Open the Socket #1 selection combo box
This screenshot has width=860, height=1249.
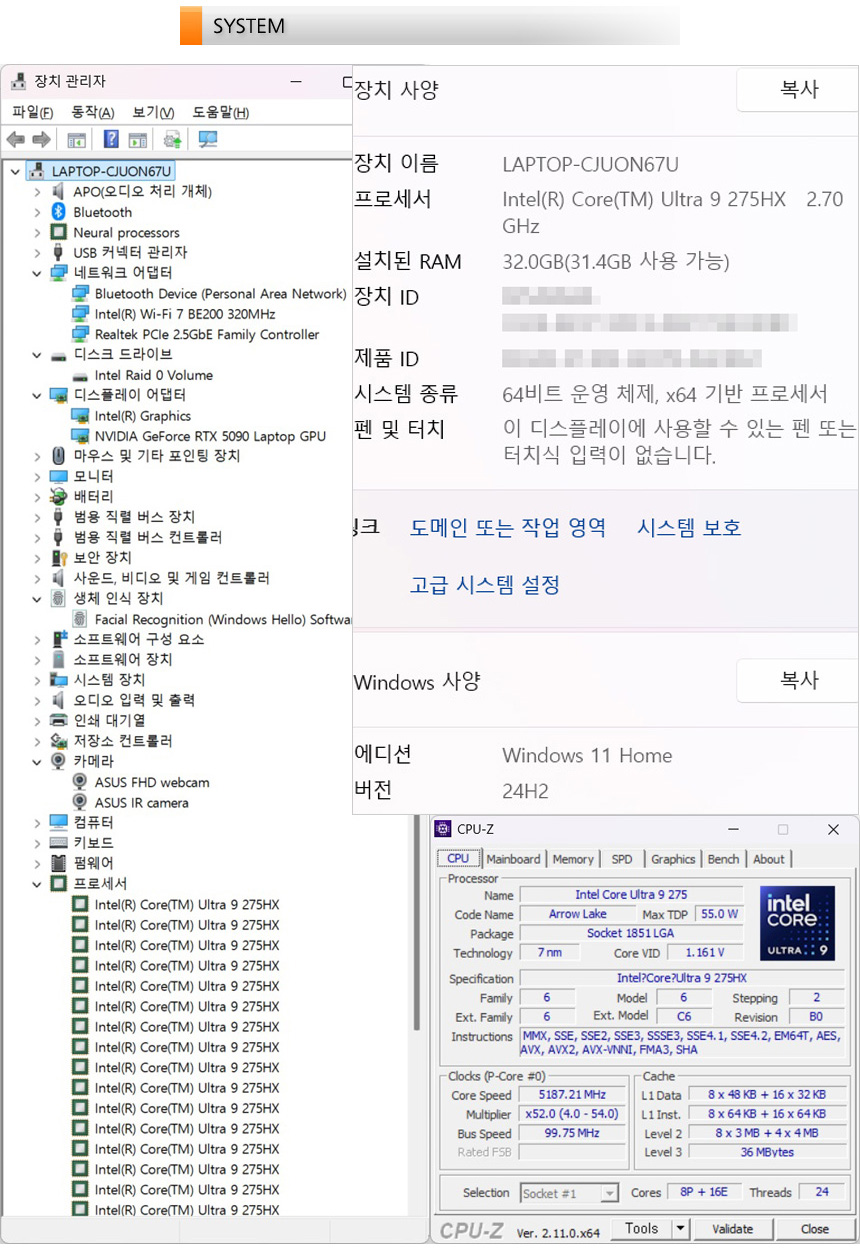(x=569, y=1193)
